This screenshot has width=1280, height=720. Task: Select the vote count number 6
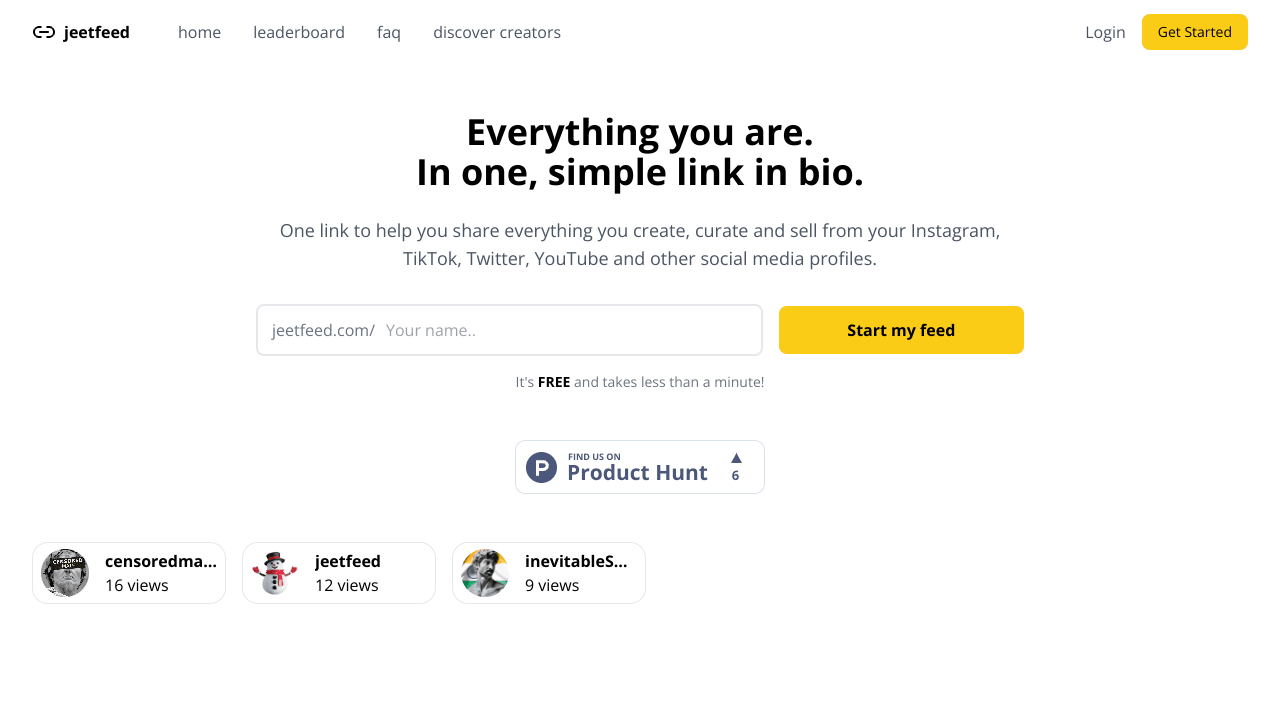coord(735,476)
